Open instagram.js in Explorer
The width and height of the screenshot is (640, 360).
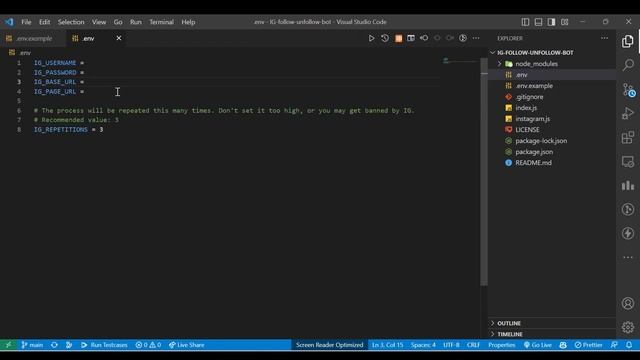532,119
